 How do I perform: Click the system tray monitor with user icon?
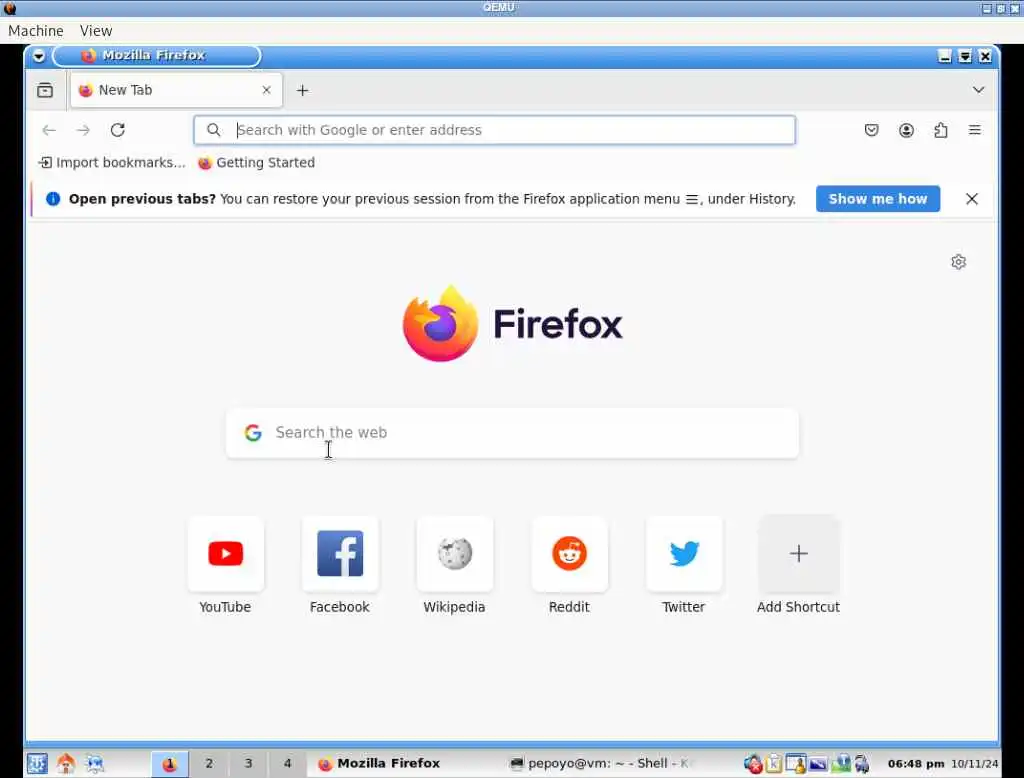coord(796,763)
